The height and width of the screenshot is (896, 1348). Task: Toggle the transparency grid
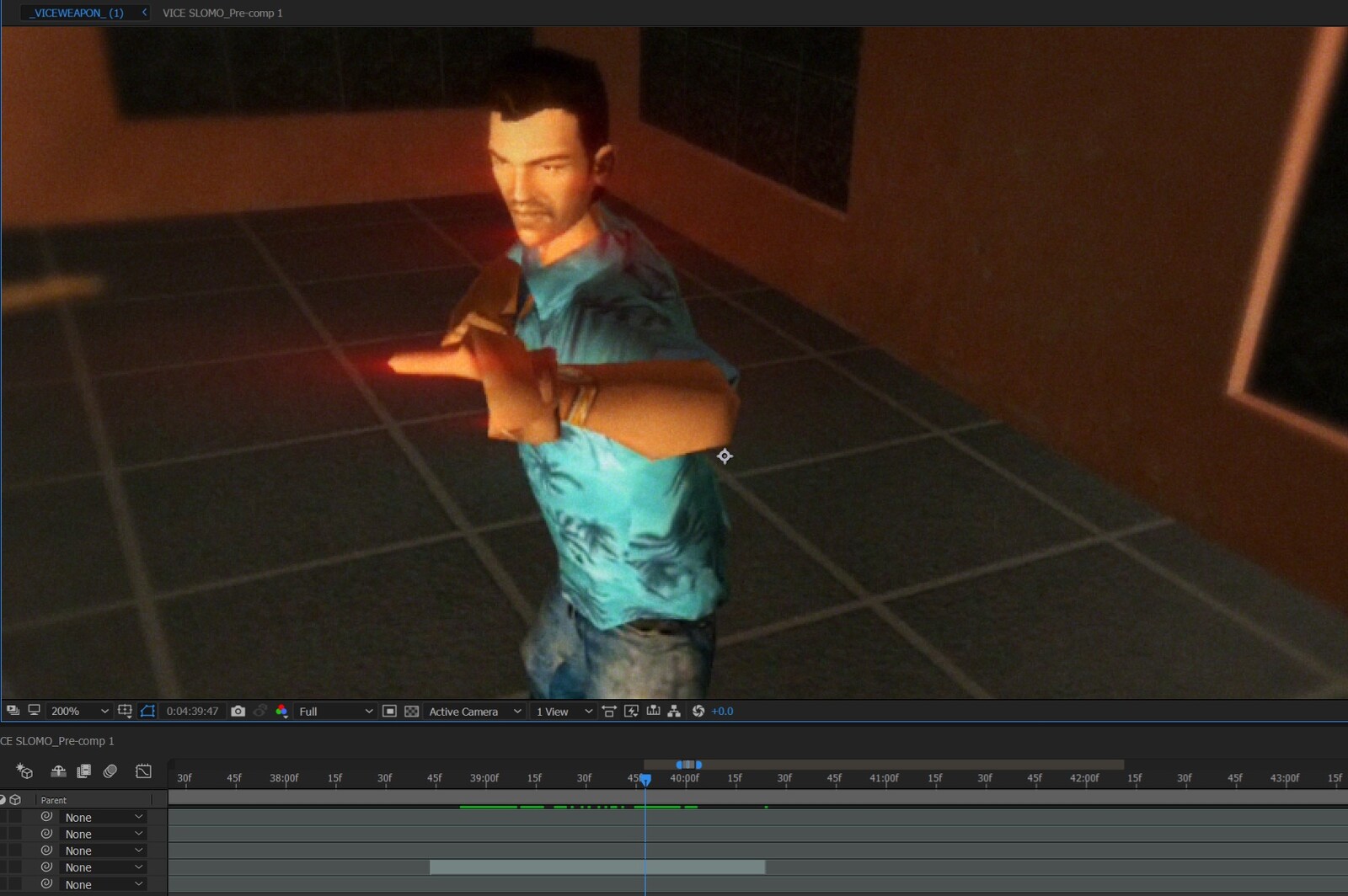[x=411, y=711]
